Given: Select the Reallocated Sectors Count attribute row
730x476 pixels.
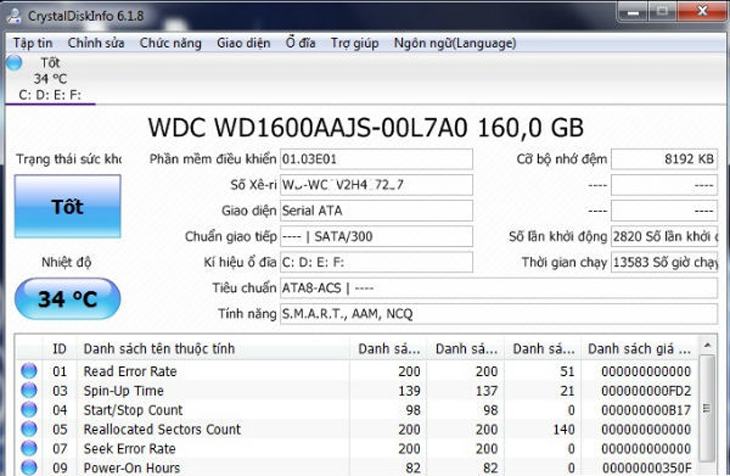Looking at the screenshot, I should pyautogui.click(x=357, y=429).
